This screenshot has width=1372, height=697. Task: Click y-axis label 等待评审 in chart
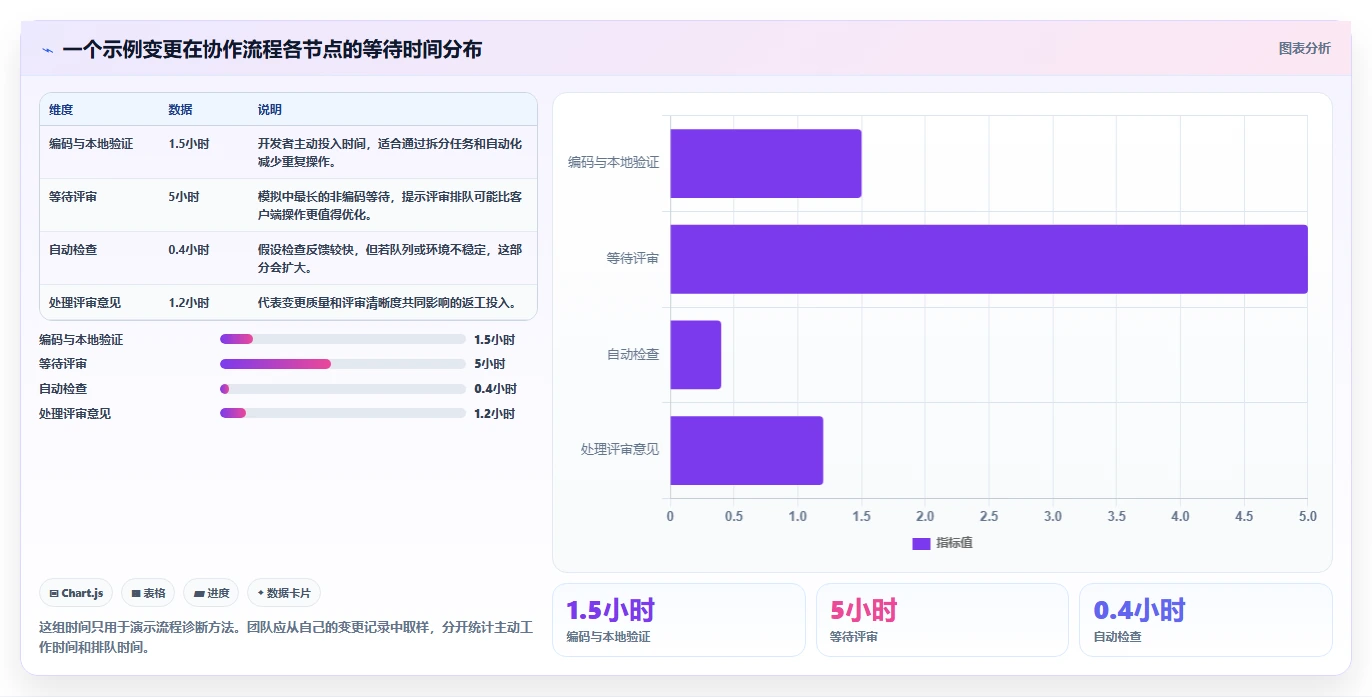tap(632, 258)
